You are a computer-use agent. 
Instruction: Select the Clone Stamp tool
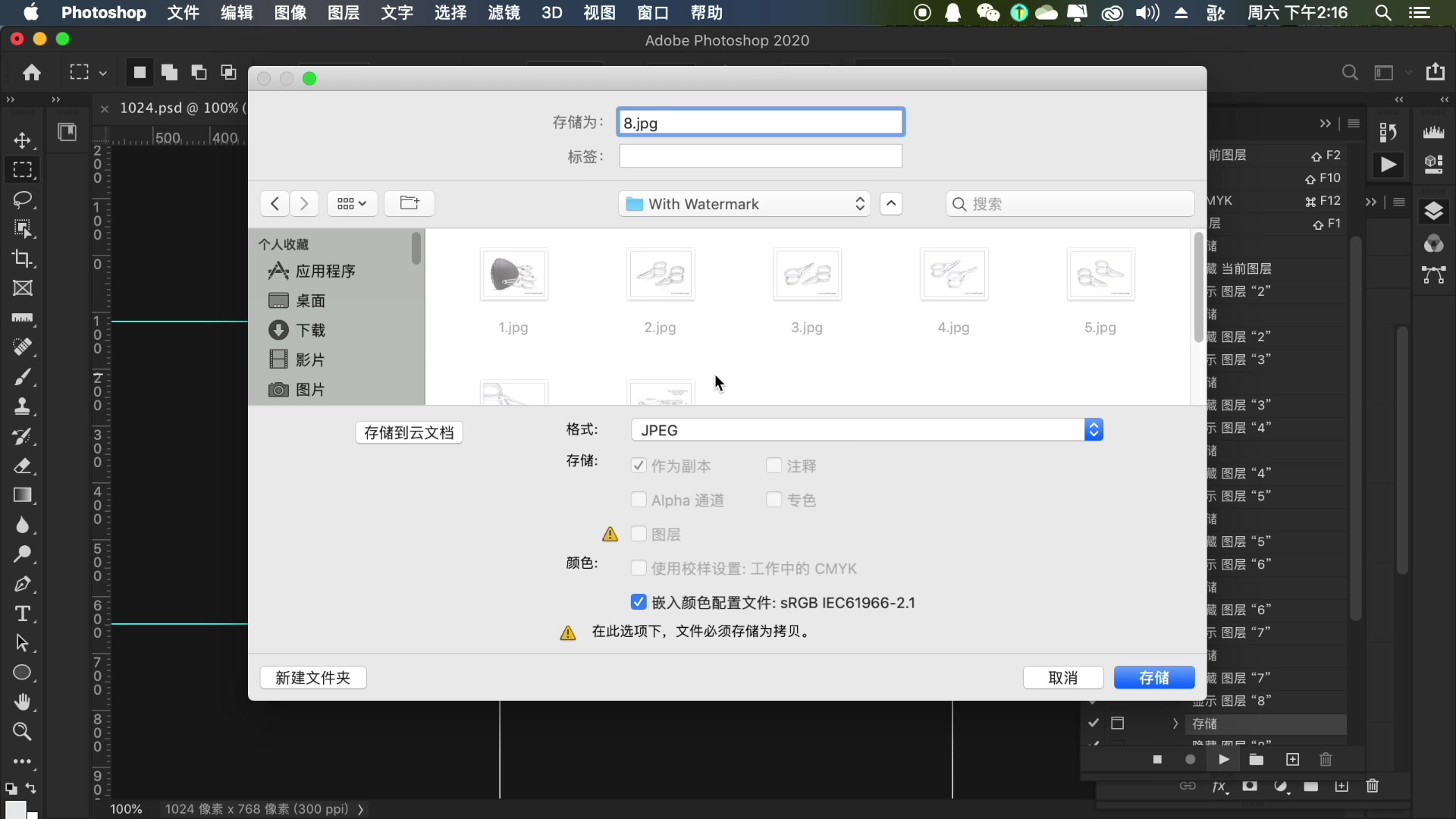click(22, 407)
